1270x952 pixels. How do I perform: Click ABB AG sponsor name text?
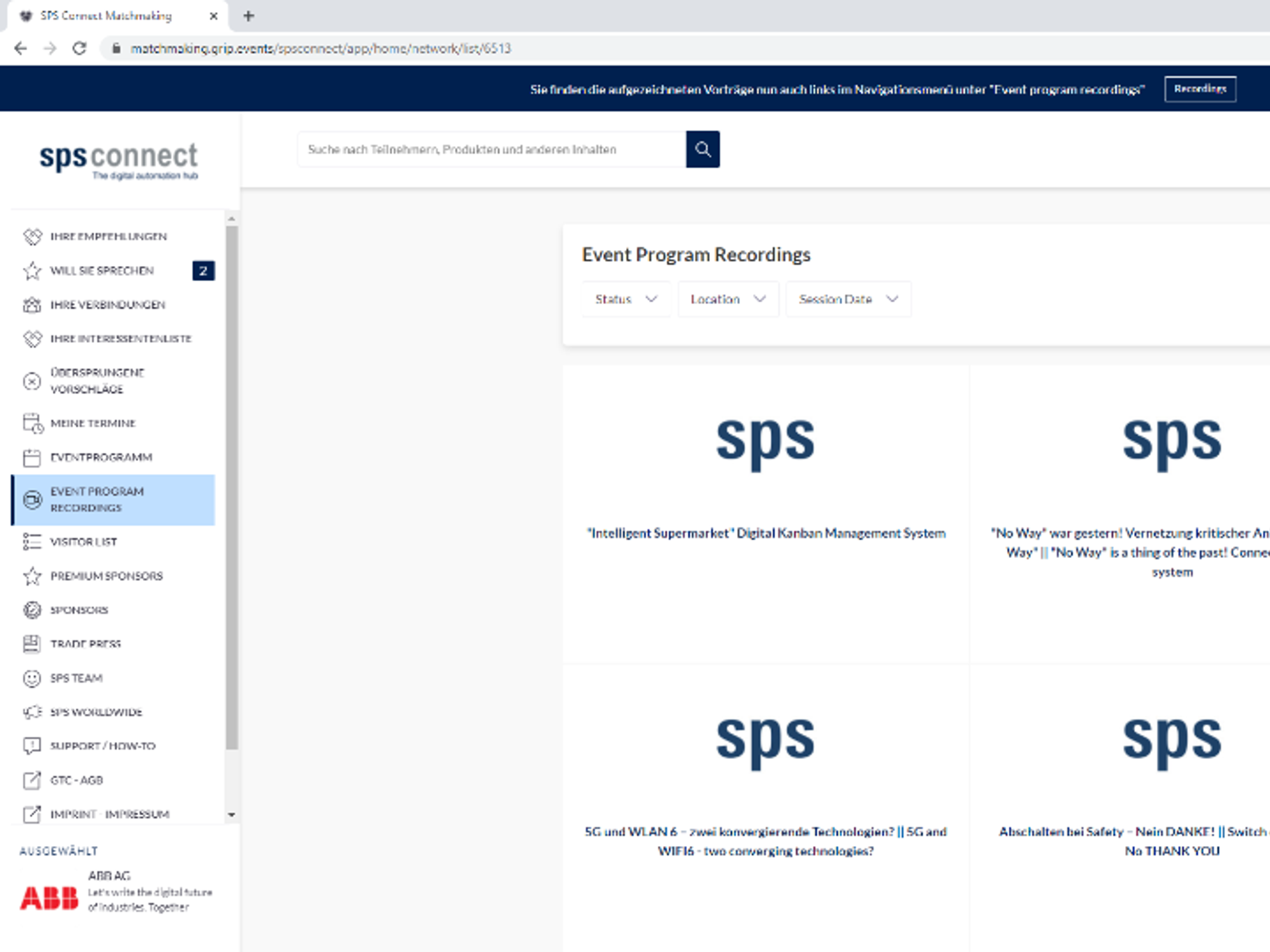click(x=109, y=876)
